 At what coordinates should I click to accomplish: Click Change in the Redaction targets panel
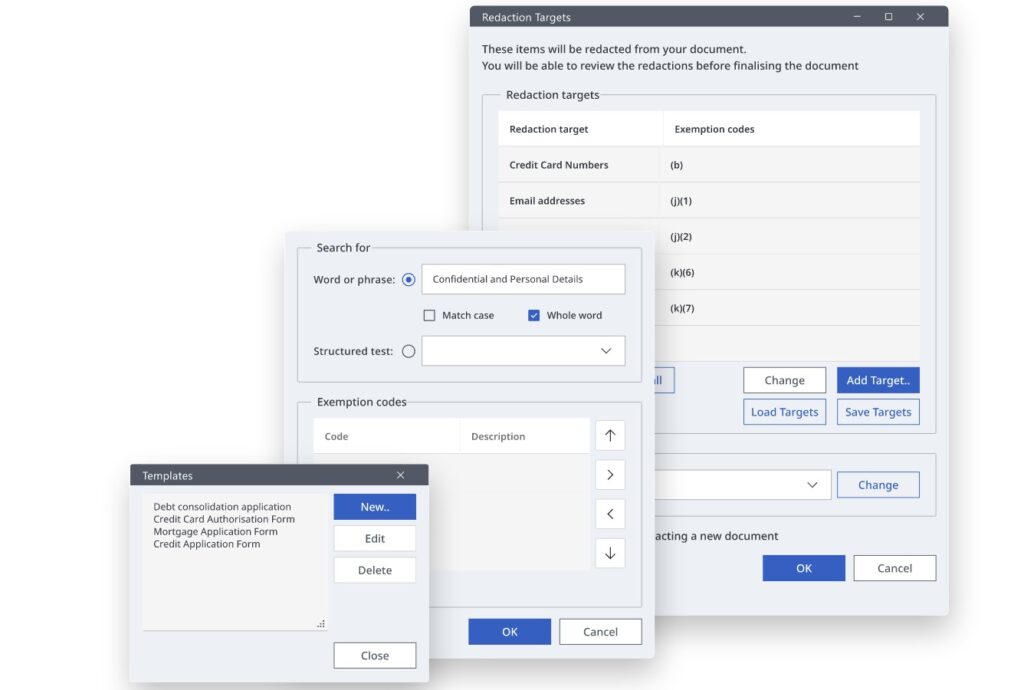tap(784, 380)
